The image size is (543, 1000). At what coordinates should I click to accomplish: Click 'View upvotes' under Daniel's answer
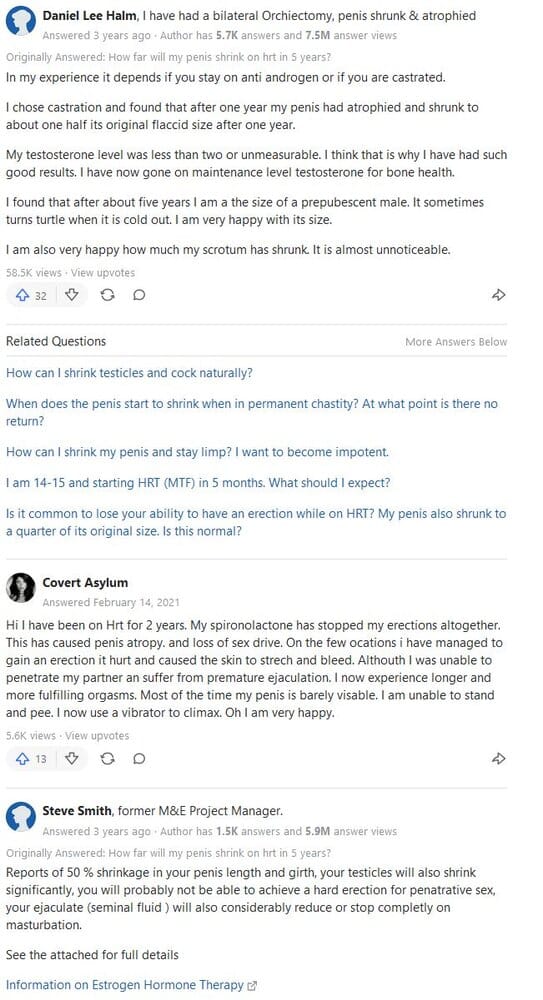tap(103, 272)
